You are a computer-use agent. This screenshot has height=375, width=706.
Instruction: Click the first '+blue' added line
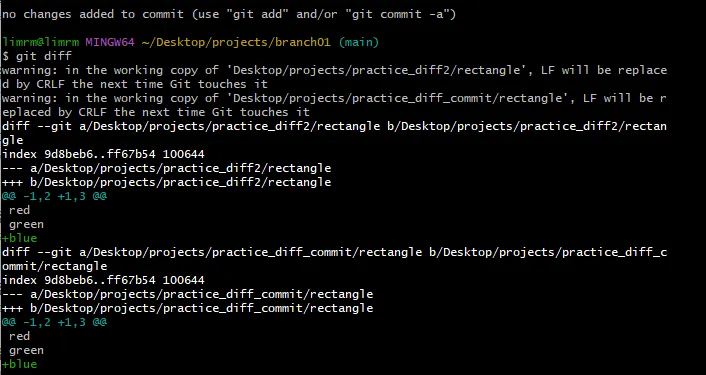pos(19,238)
